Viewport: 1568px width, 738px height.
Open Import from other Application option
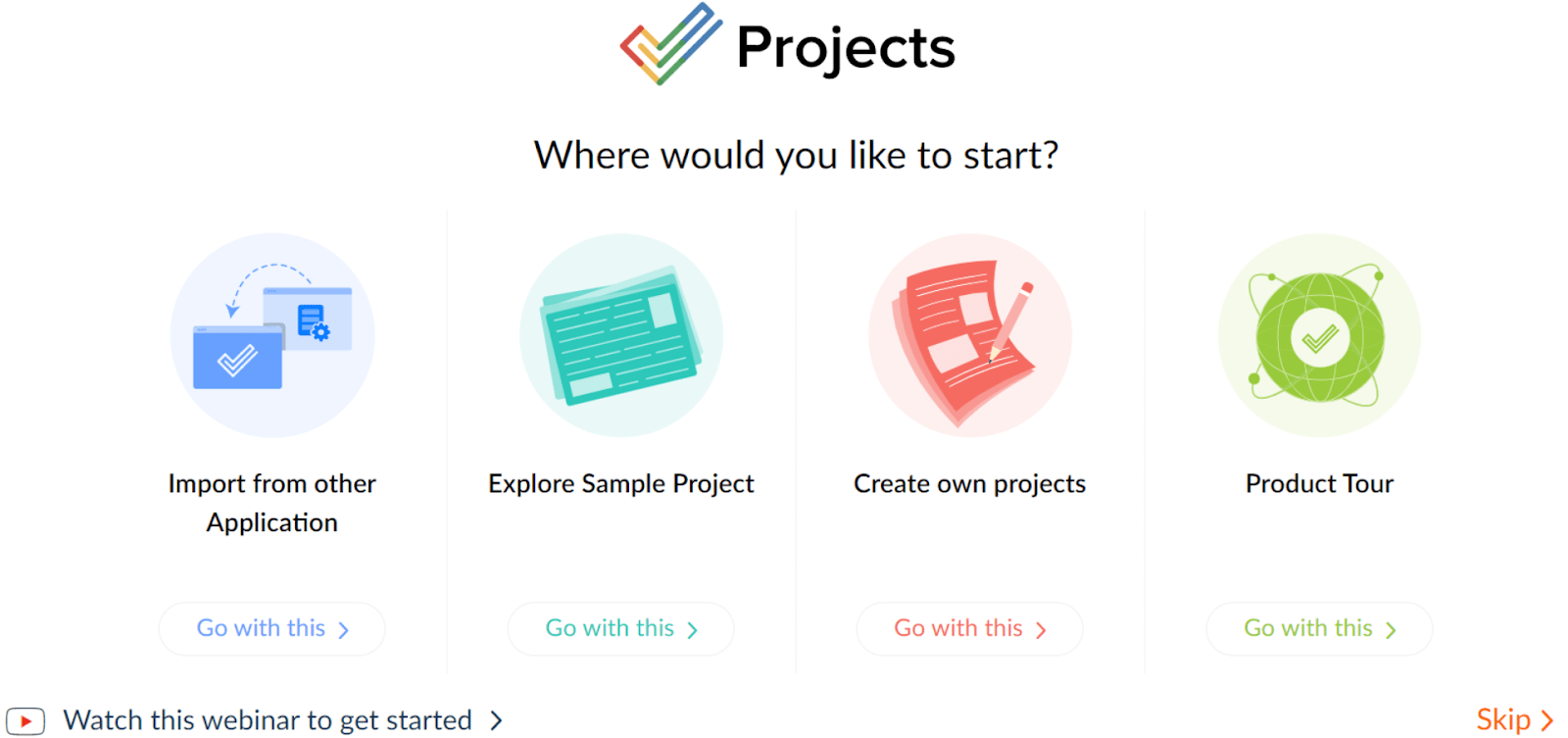(271, 628)
